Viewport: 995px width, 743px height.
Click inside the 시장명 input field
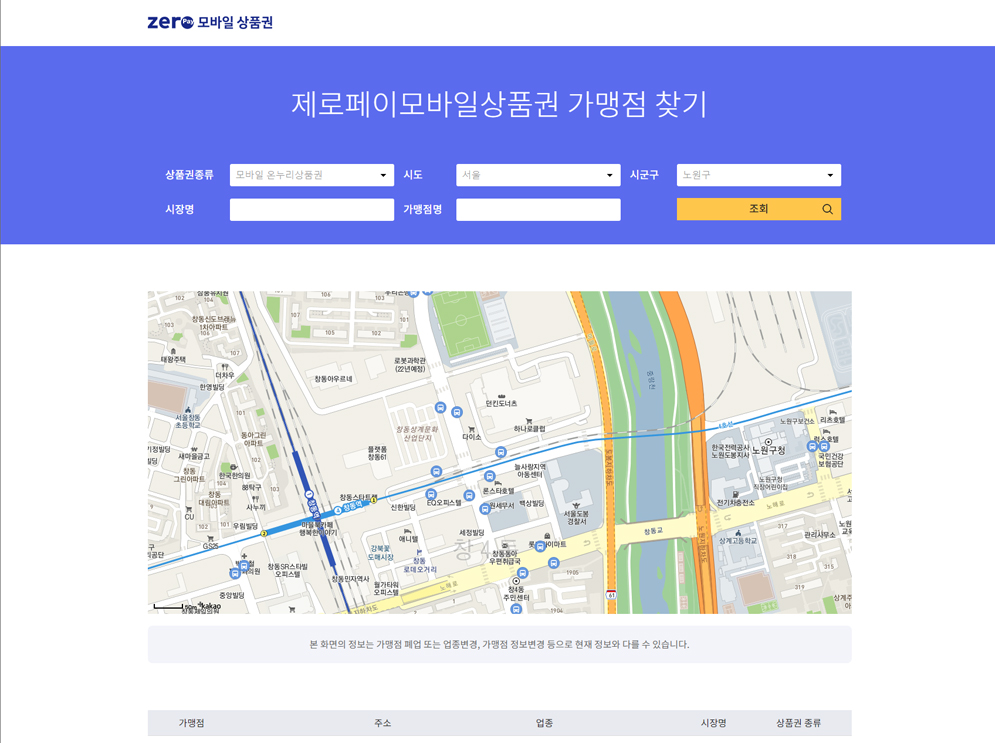tap(312, 209)
